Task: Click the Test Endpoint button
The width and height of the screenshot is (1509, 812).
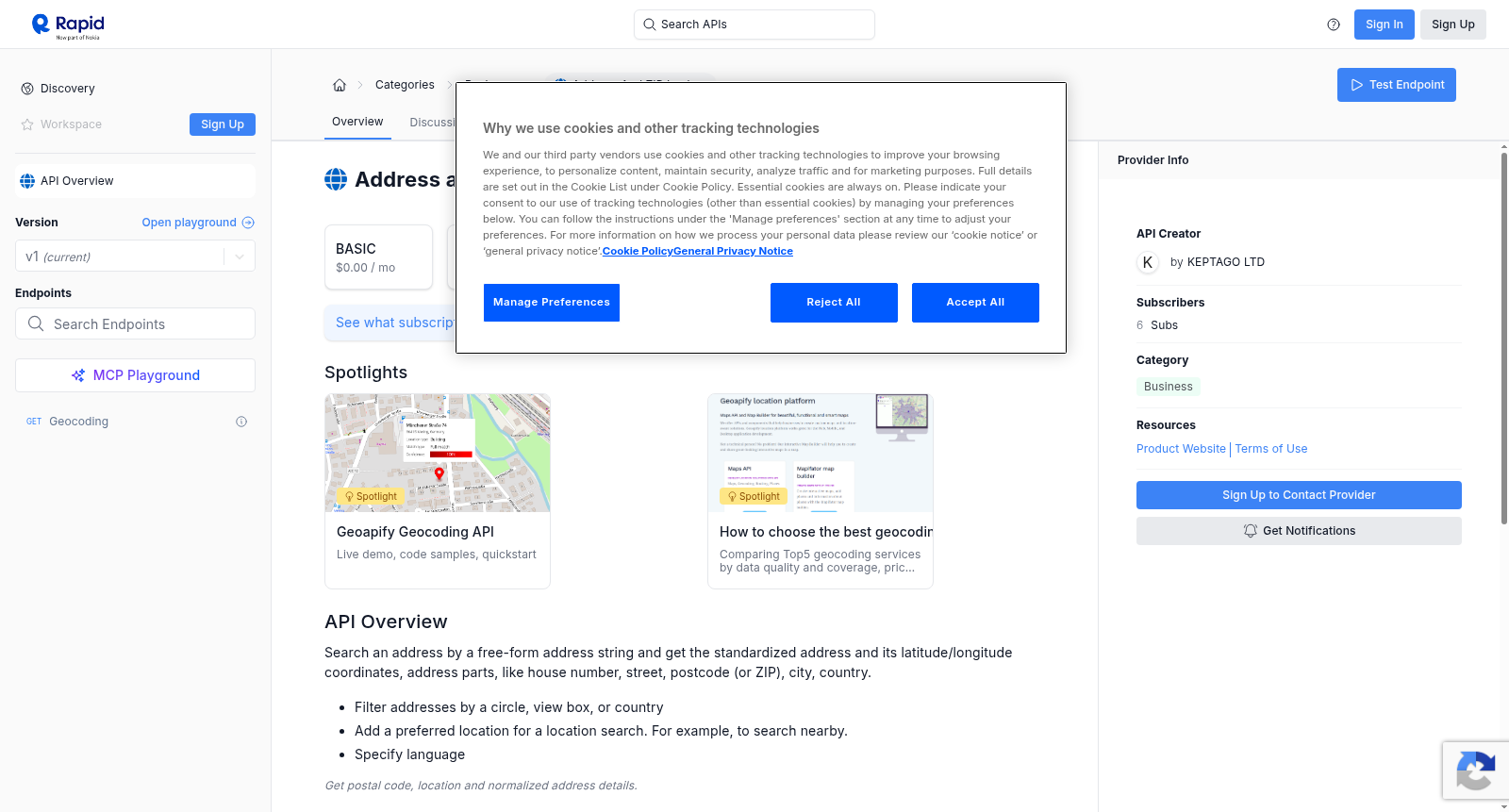Action: click(x=1396, y=85)
